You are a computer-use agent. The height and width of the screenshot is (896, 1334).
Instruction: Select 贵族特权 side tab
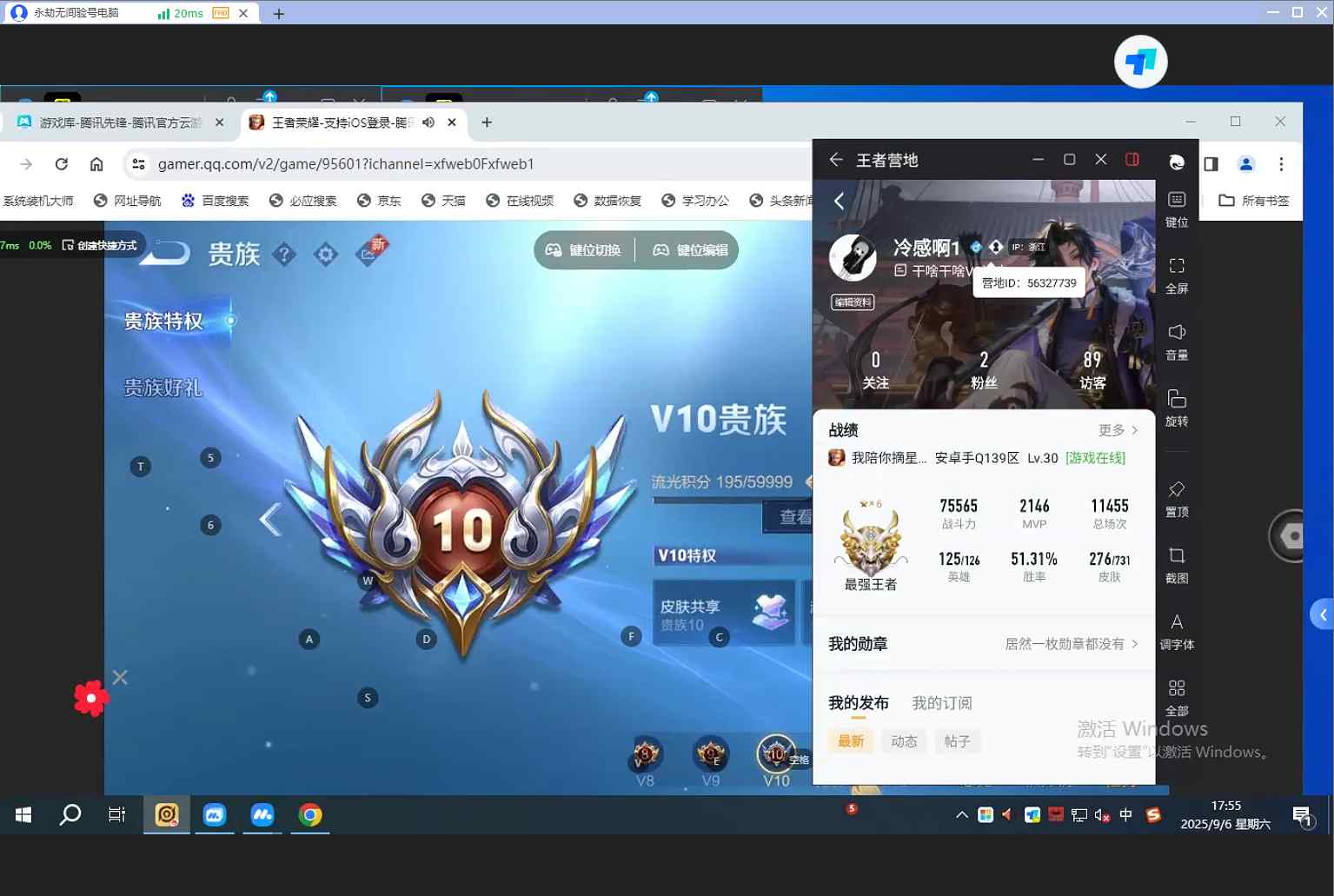163,322
